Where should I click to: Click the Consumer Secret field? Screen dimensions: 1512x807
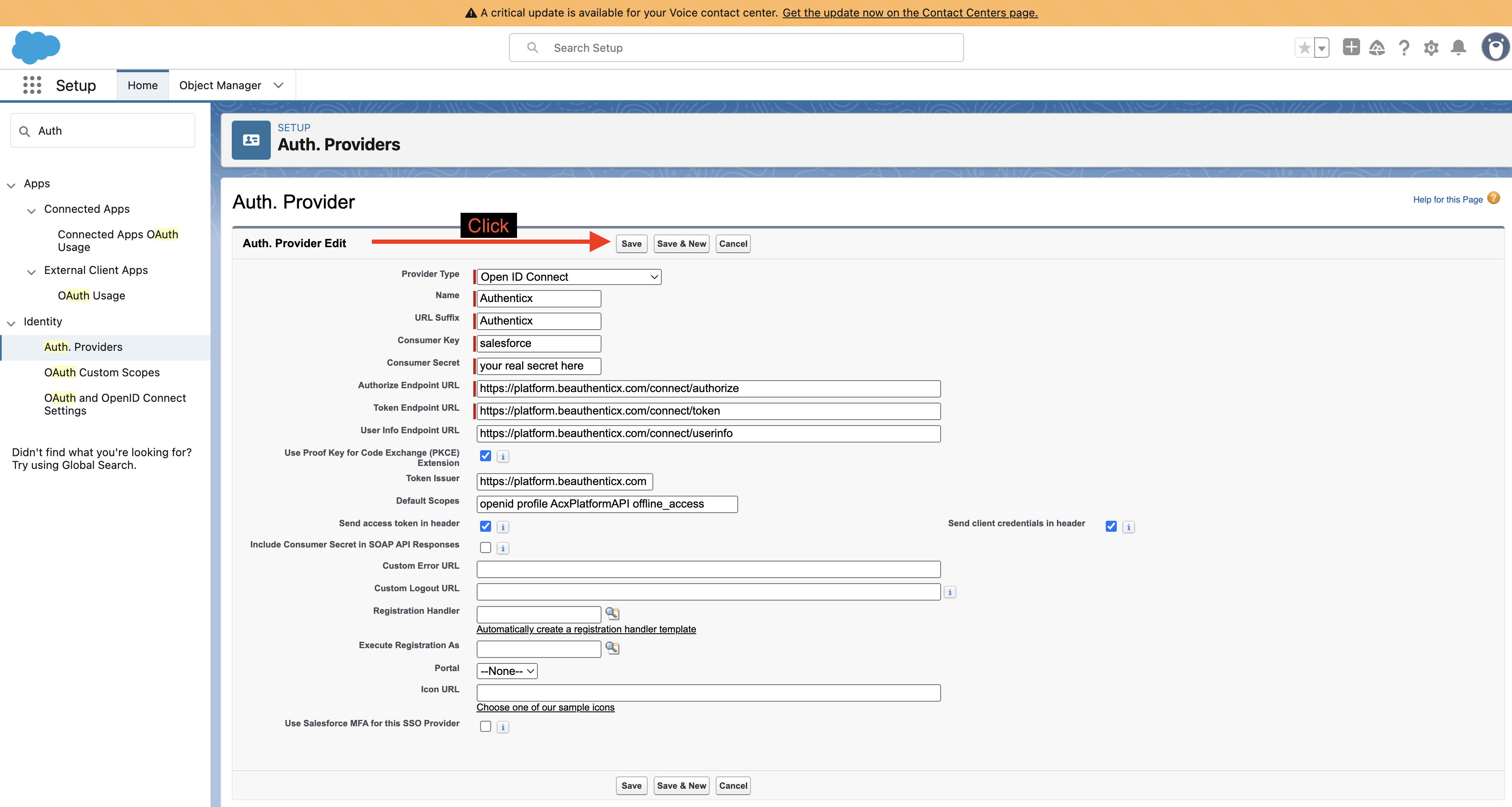(539, 366)
